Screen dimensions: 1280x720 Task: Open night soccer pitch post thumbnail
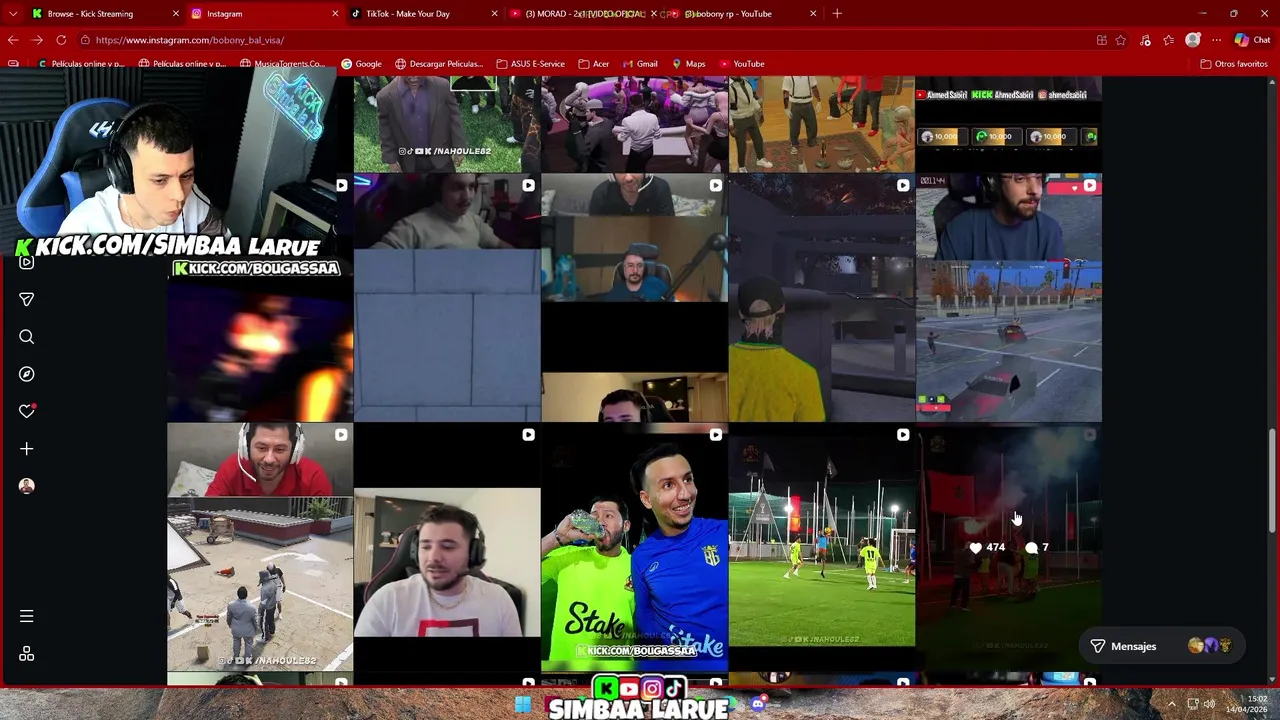click(x=821, y=548)
